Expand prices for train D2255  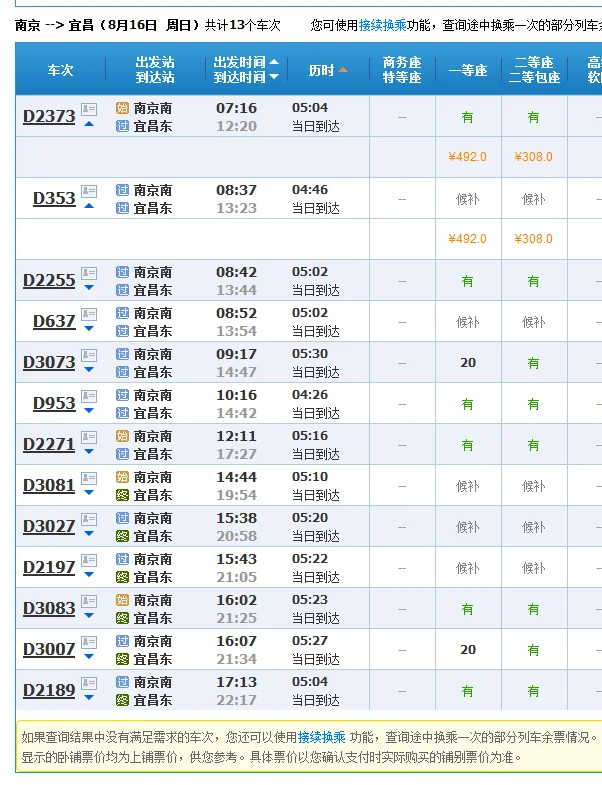click(x=89, y=288)
